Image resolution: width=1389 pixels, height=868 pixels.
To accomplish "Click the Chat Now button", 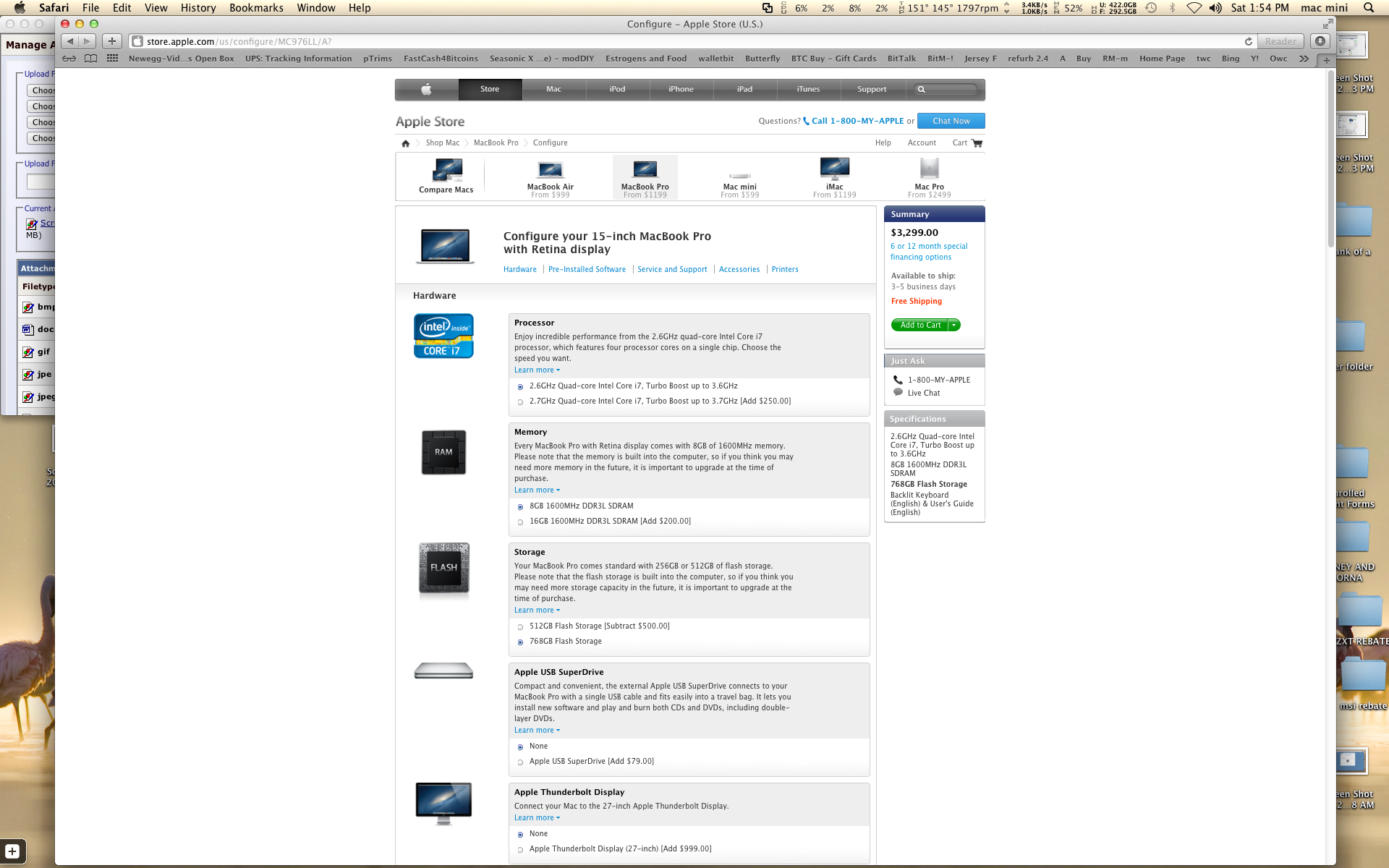I will [951, 121].
